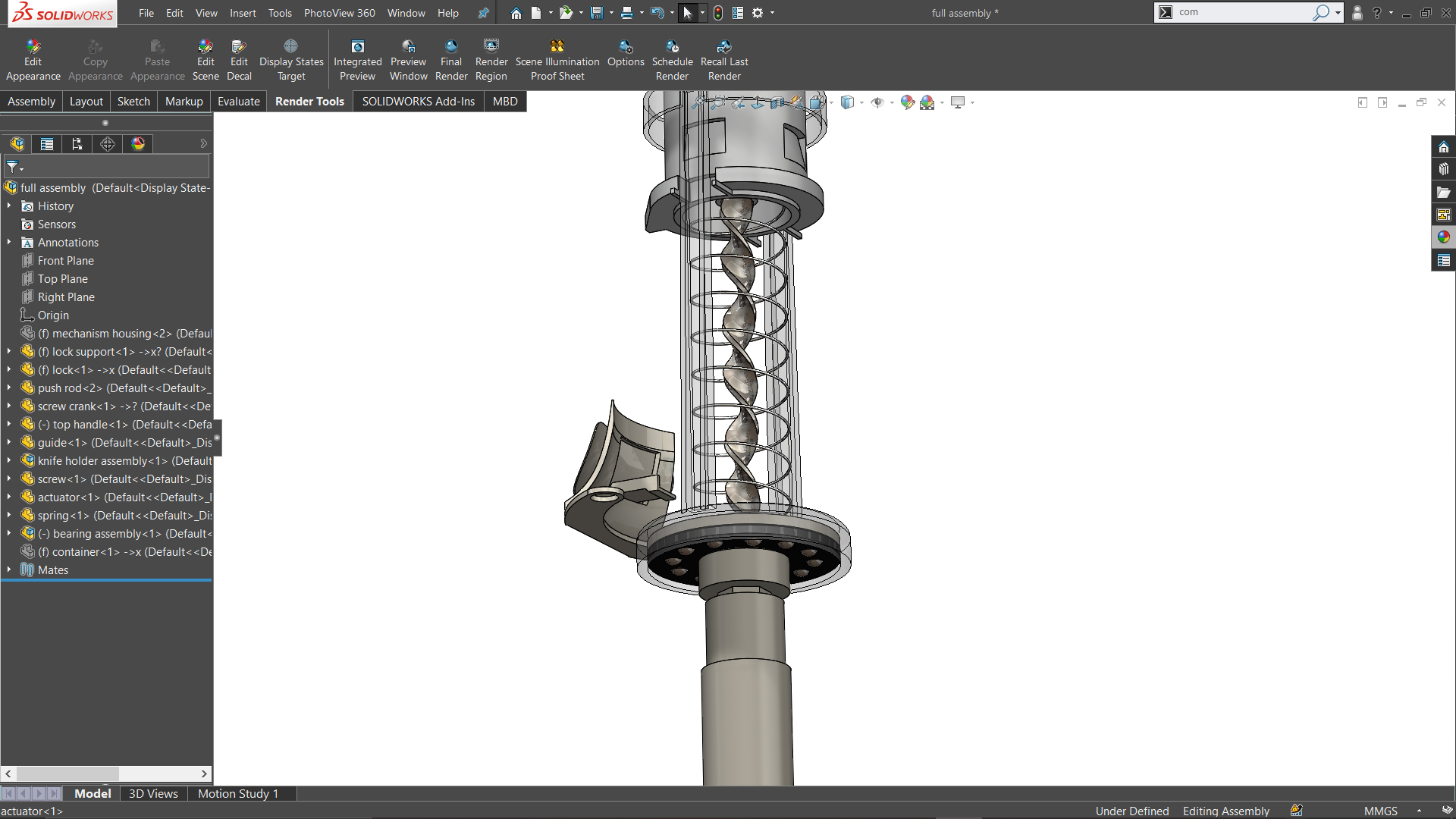This screenshot has width=1456, height=819.
Task: Open the ConfigurationManager panel tab
Action: pyautogui.click(x=77, y=144)
